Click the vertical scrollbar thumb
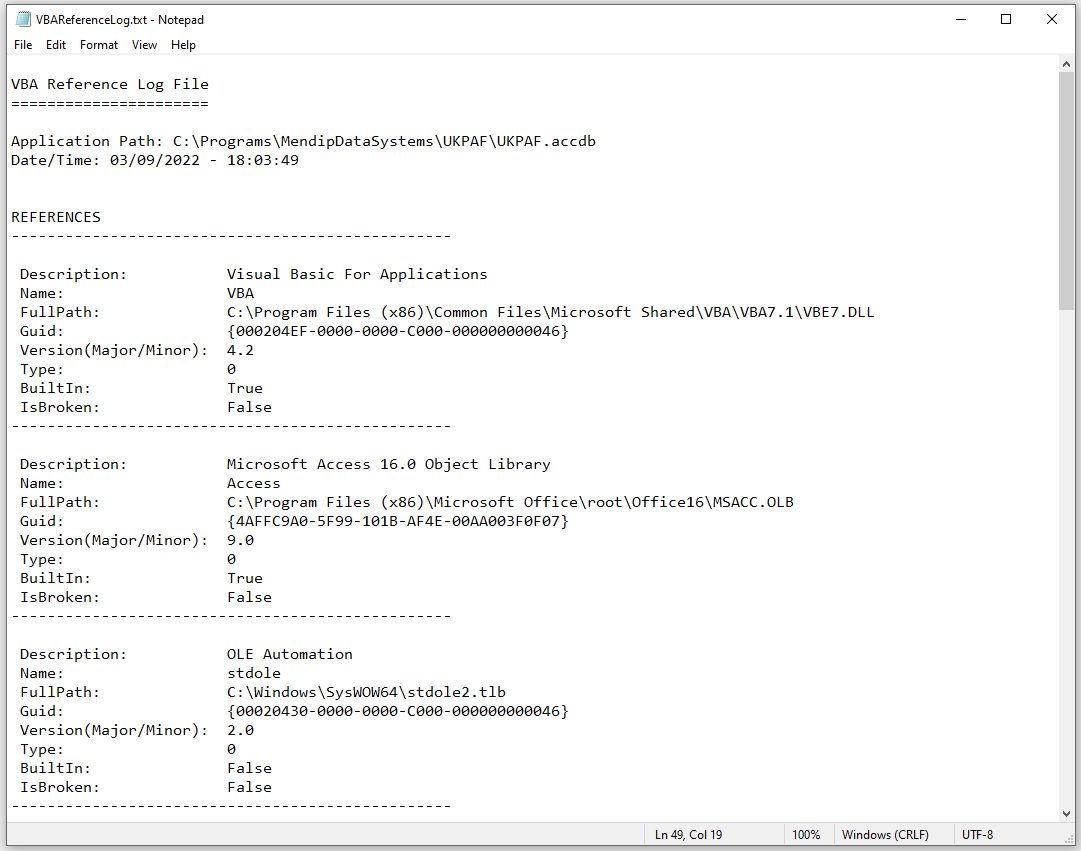The width and height of the screenshot is (1081, 851). pos(1066,190)
